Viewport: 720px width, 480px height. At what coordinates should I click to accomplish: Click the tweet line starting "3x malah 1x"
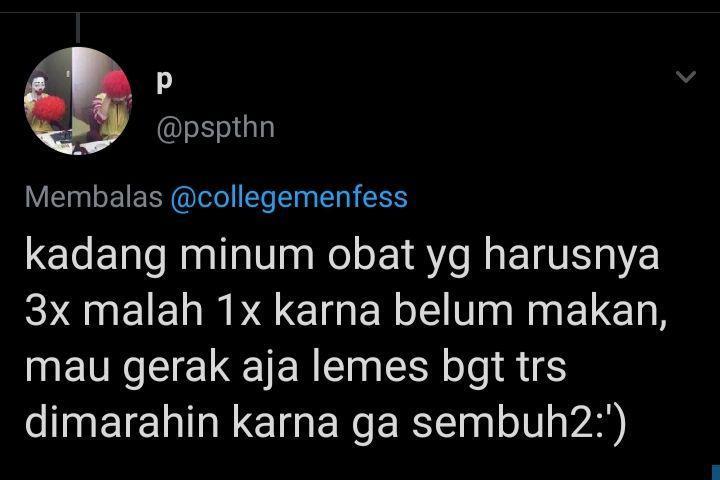(x=346, y=311)
